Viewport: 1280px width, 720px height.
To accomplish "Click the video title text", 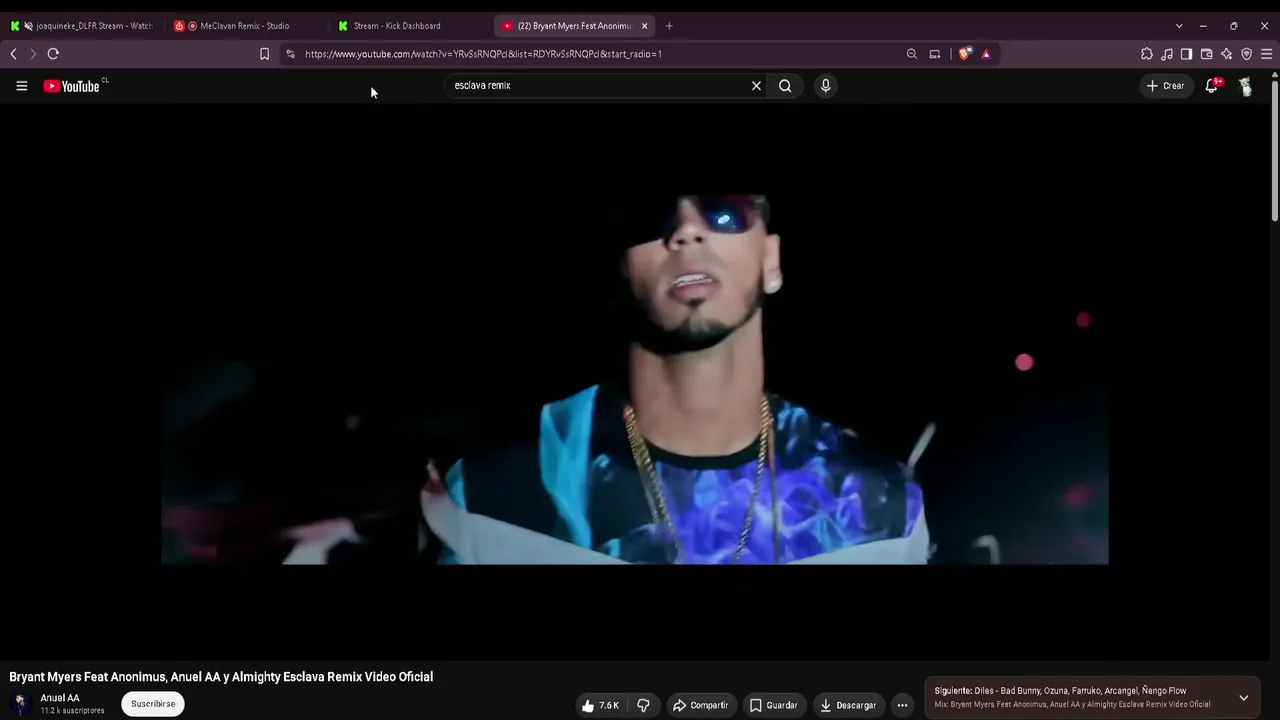I will click(221, 677).
